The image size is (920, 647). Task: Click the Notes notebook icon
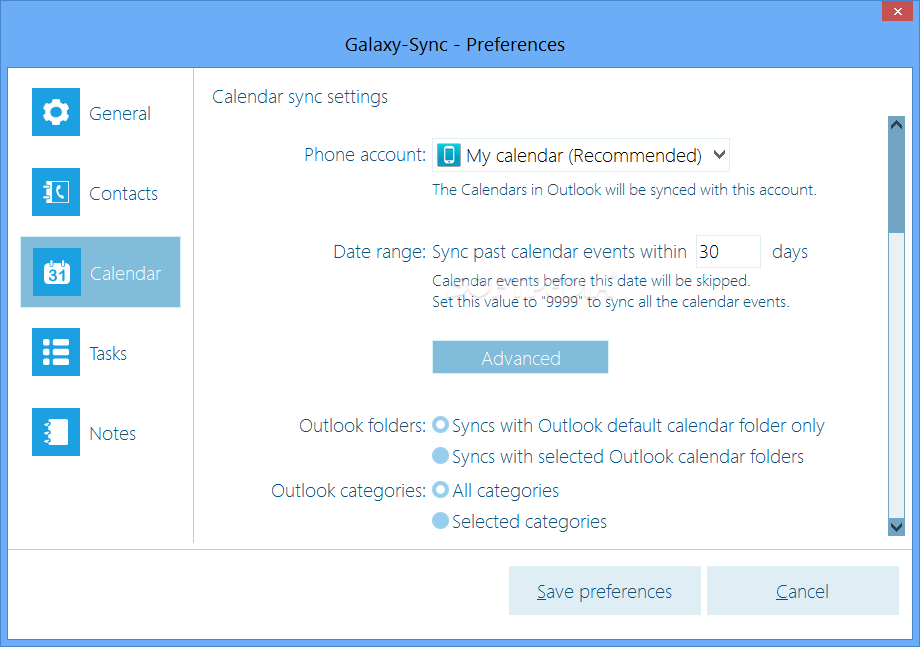point(56,432)
